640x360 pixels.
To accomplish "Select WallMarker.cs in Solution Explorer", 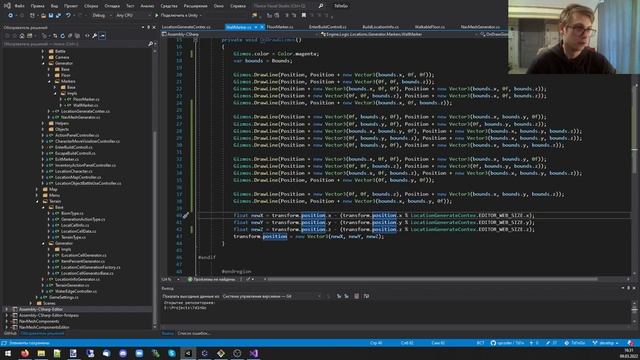I will point(85,105).
